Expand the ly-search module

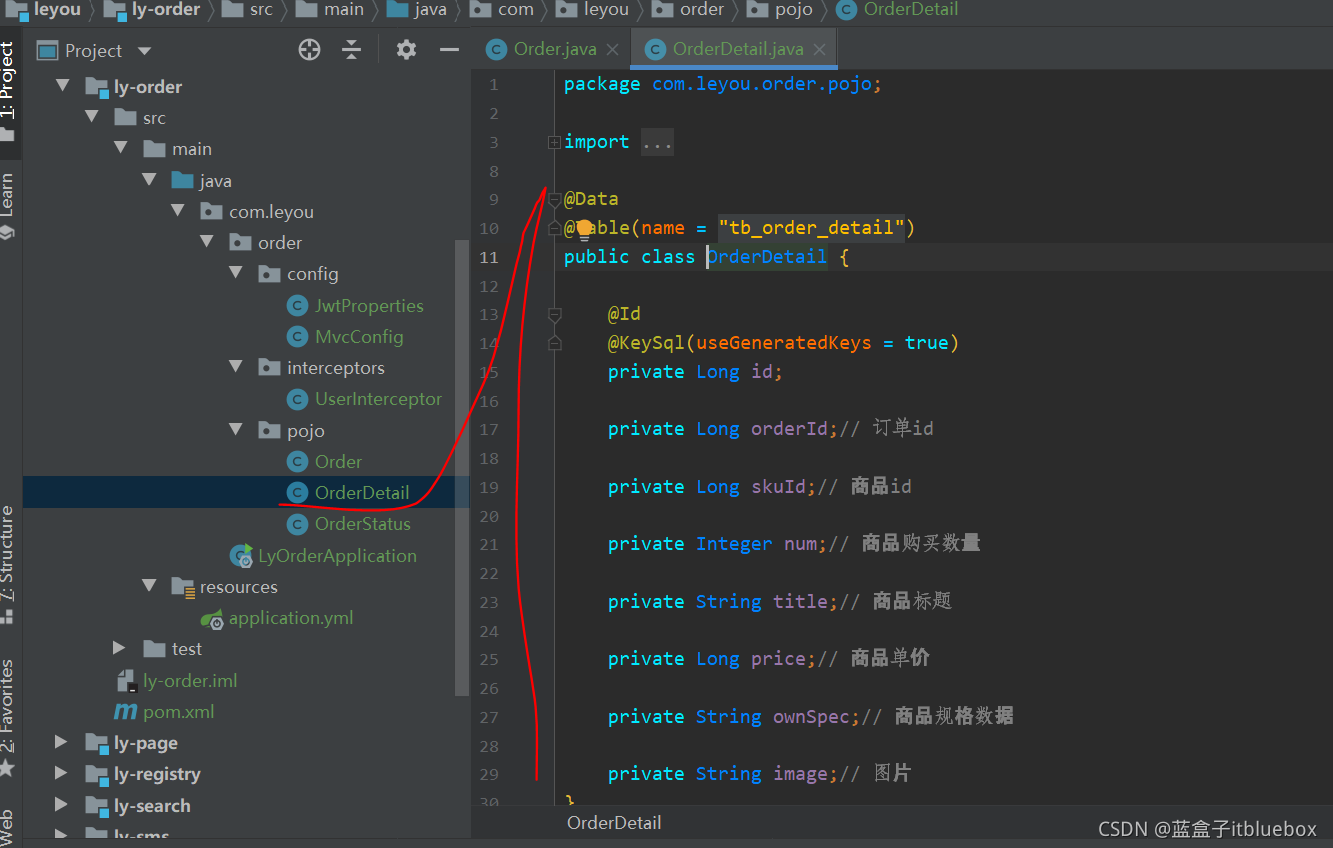(x=62, y=805)
